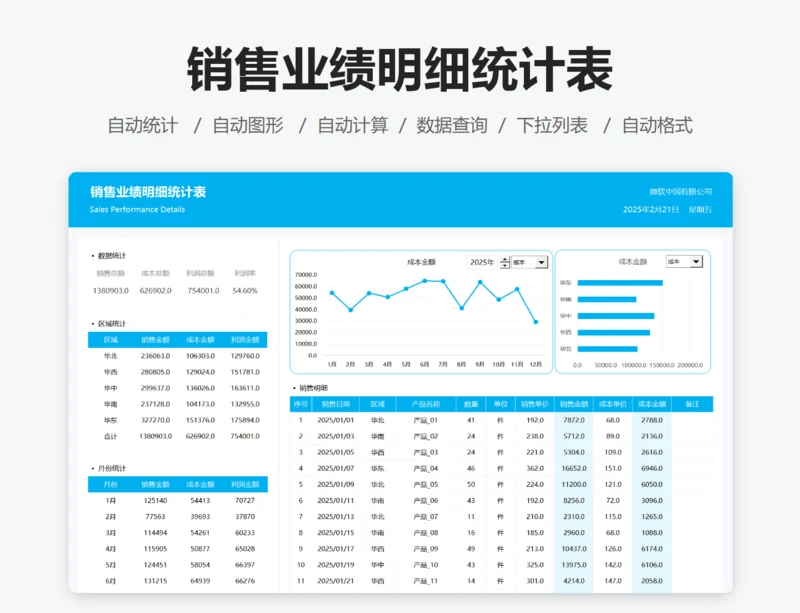800x613 pixels.
Task: Click the 2025年2月21日 date text
Action: coord(651,210)
